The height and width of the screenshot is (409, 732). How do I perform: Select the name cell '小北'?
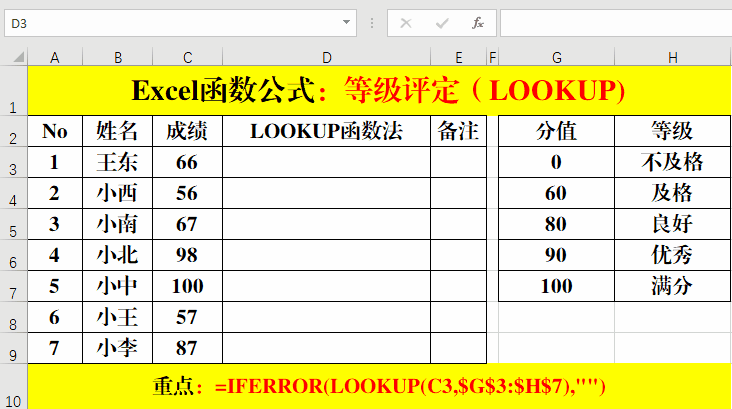click(118, 255)
